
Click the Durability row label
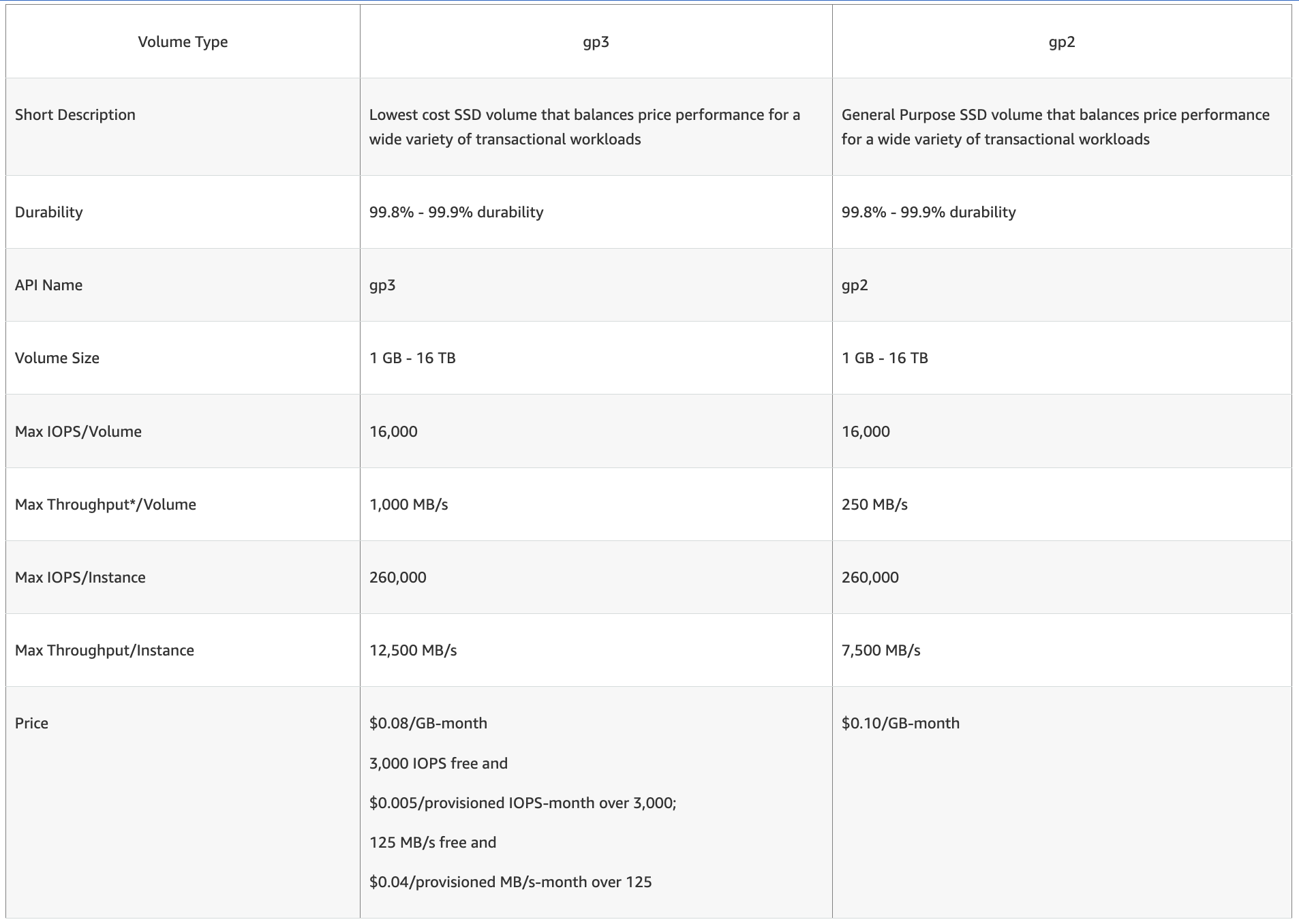(49, 212)
